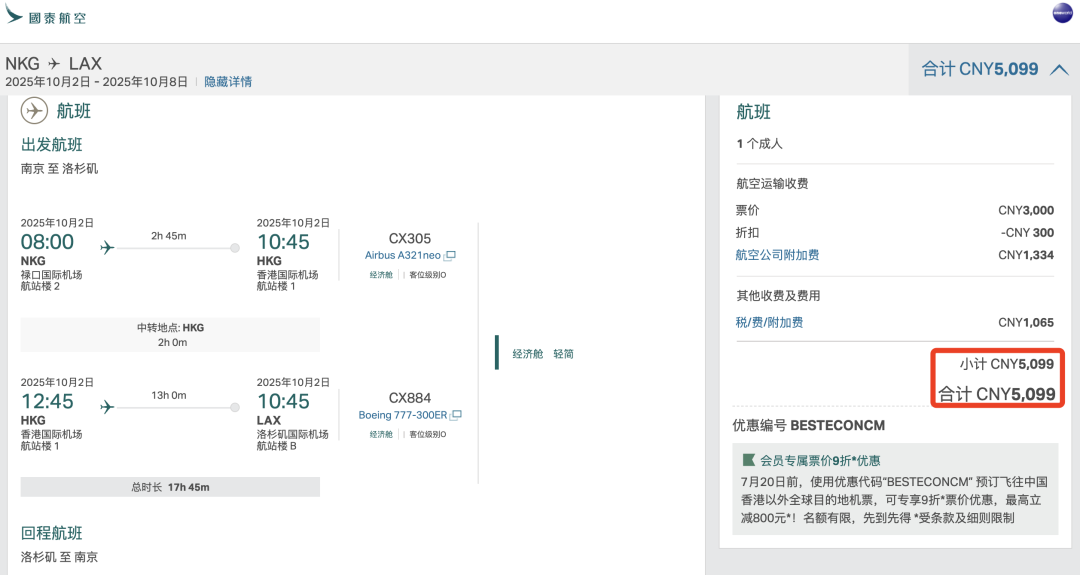
Task: Open Boeing 777-300ER aircraft details link
Action: (x=402, y=415)
